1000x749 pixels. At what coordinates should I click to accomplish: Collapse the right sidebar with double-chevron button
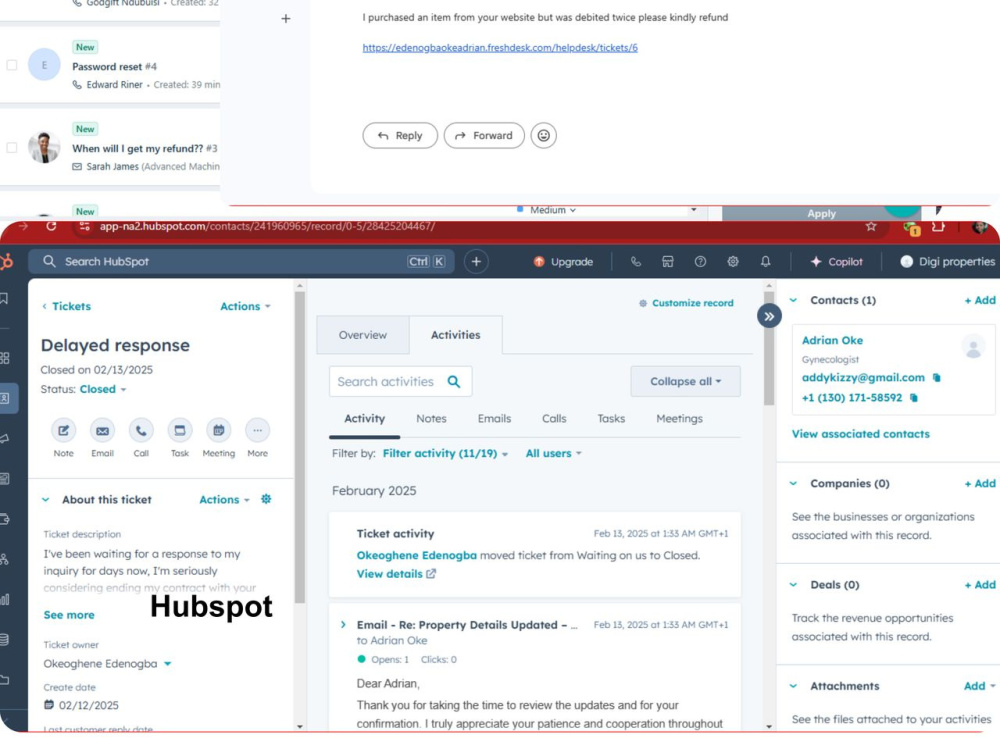(769, 316)
